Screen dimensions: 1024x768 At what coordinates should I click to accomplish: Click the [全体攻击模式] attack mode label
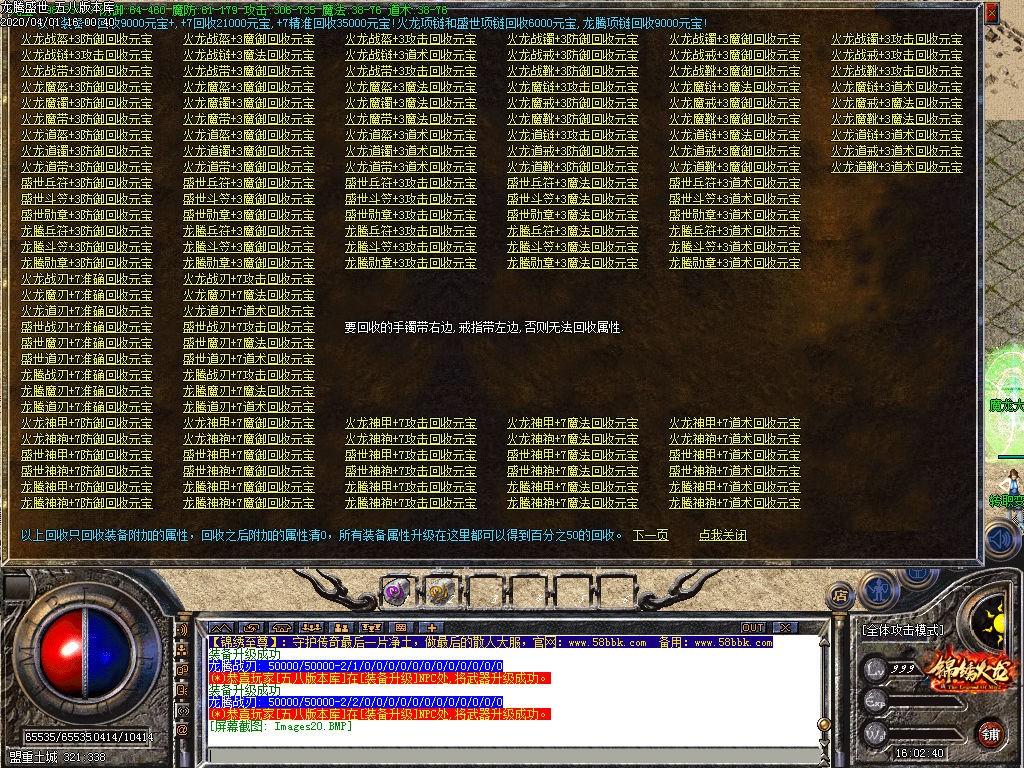pyautogui.click(x=903, y=630)
